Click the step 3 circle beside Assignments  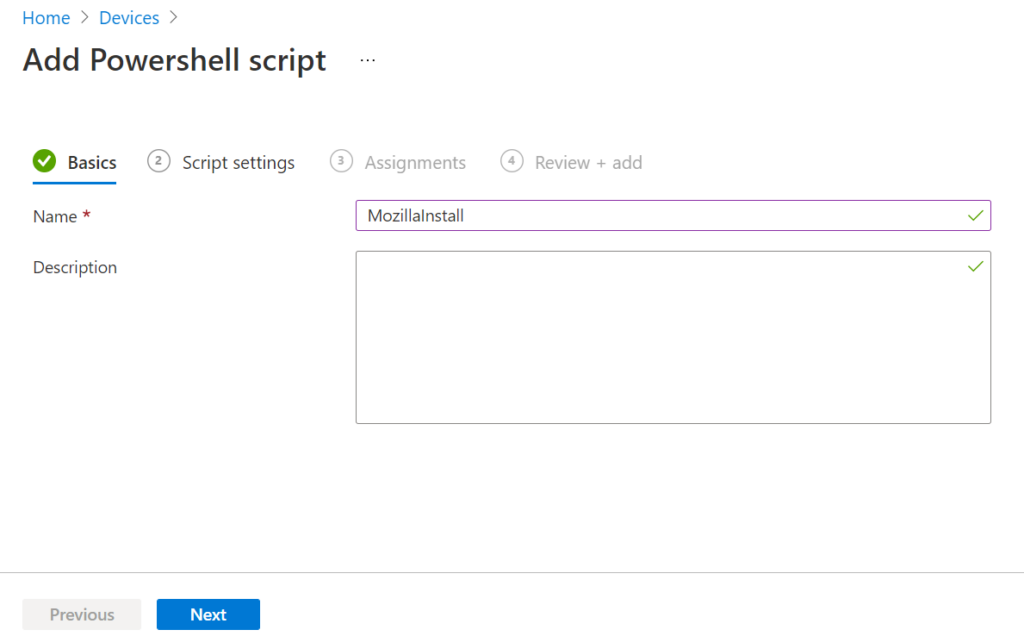coord(339,161)
